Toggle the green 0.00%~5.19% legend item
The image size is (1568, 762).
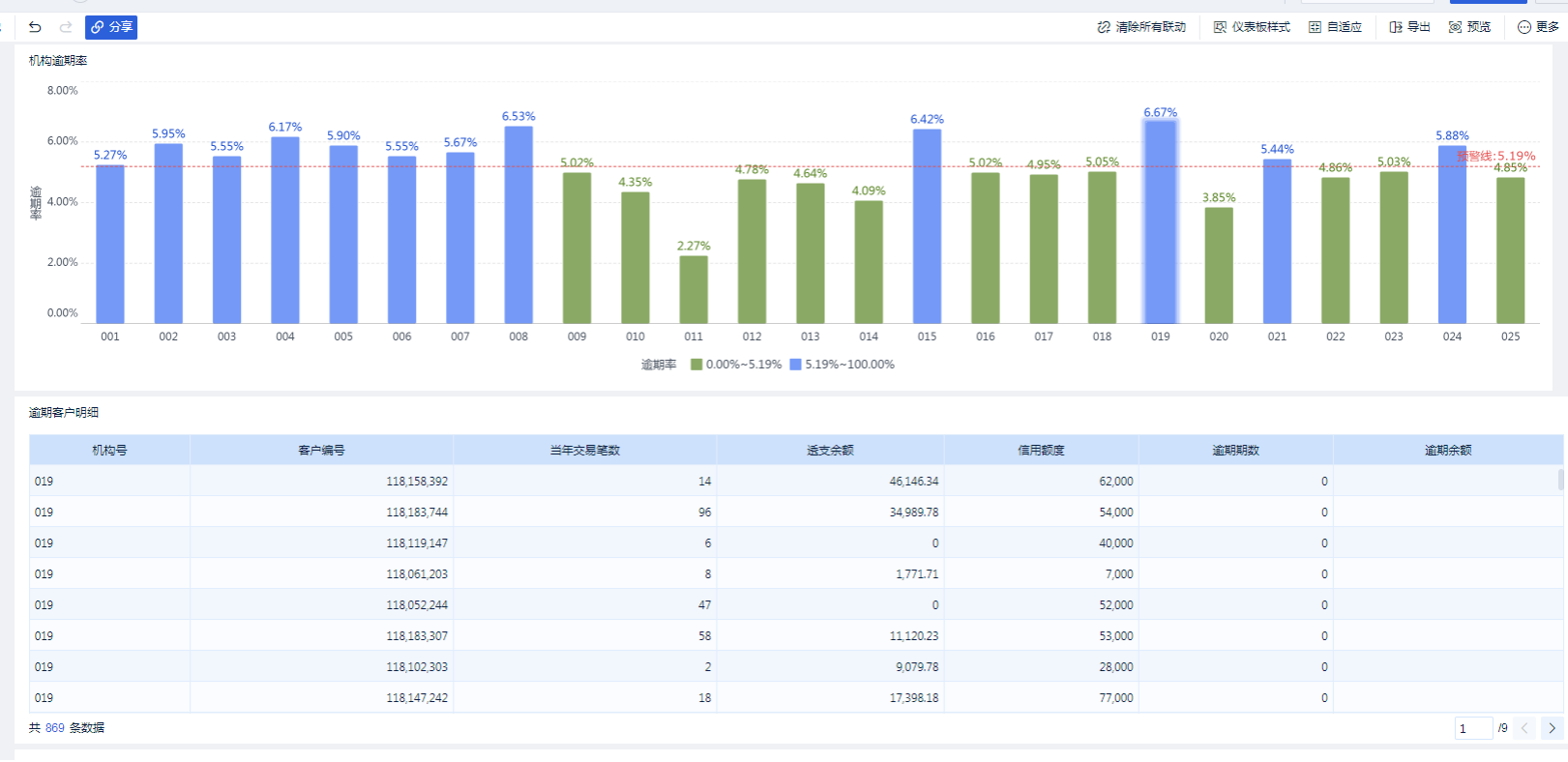[x=735, y=365]
